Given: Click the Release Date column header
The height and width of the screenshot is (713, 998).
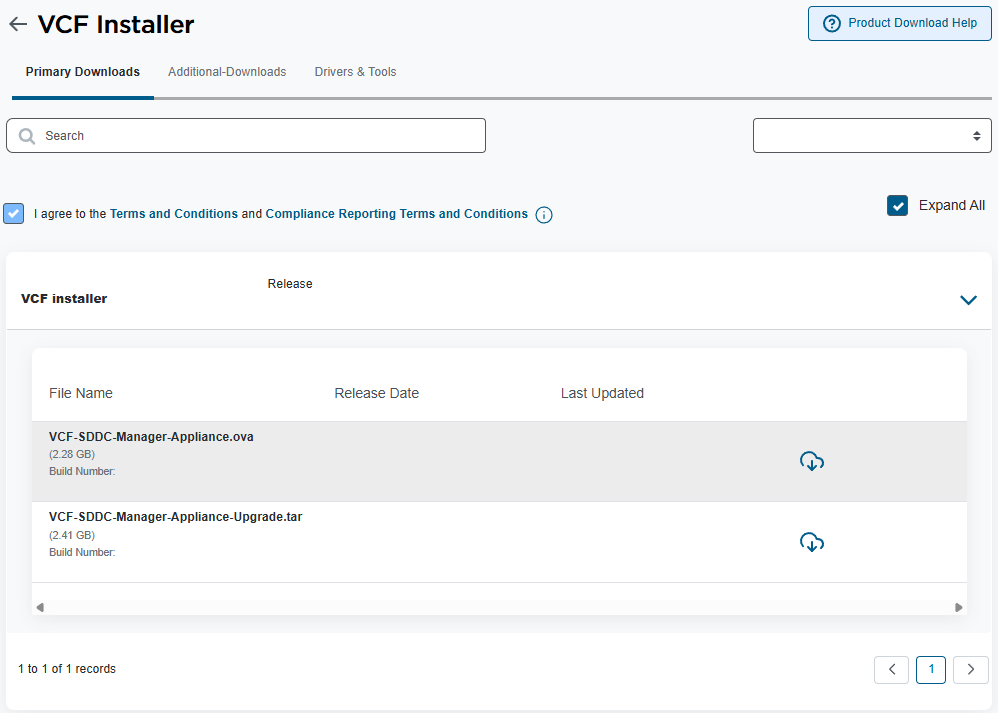Looking at the screenshot, I should [377, 393].
